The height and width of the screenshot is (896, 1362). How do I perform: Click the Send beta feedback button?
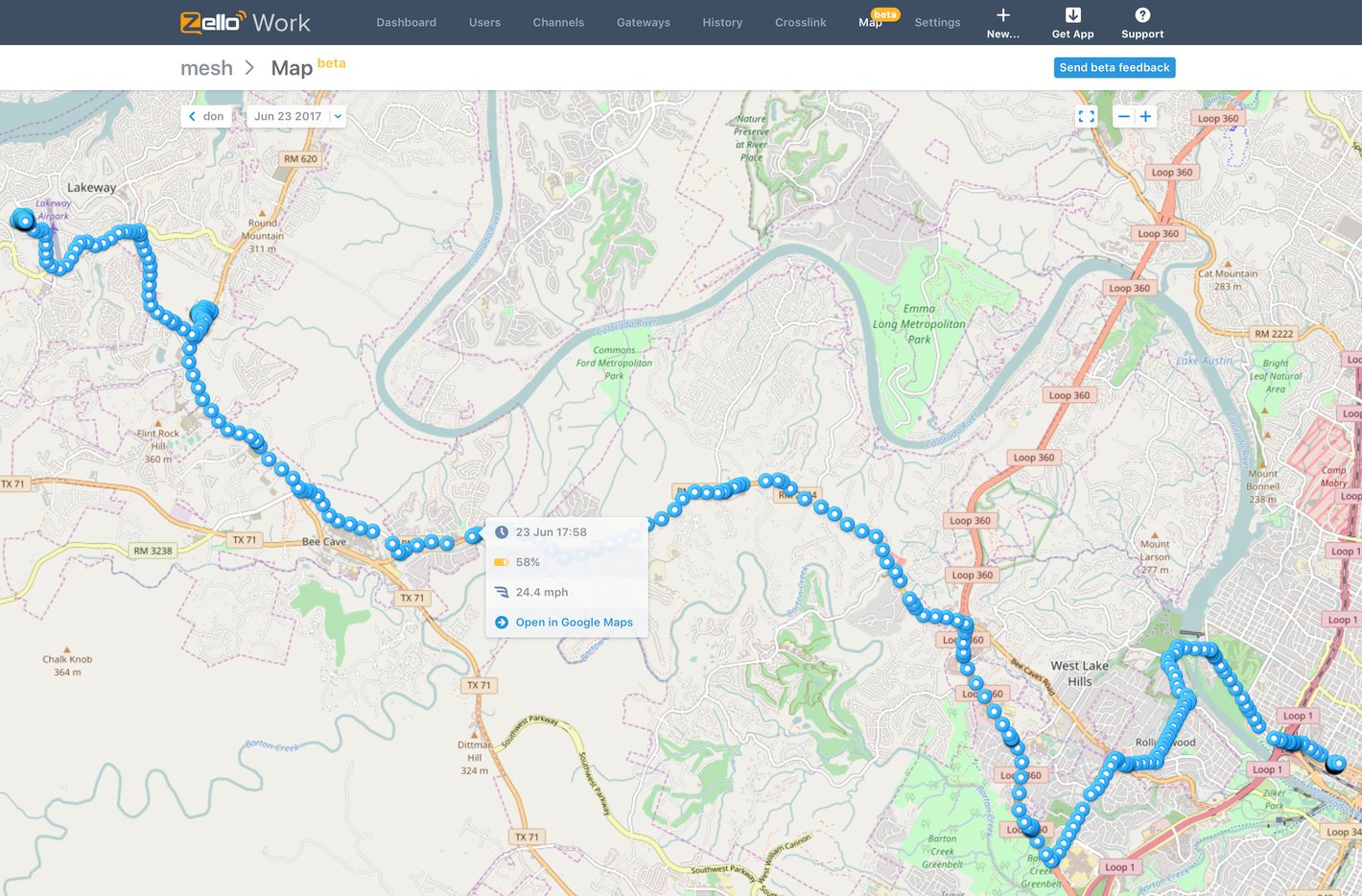tap(1114, 67)
